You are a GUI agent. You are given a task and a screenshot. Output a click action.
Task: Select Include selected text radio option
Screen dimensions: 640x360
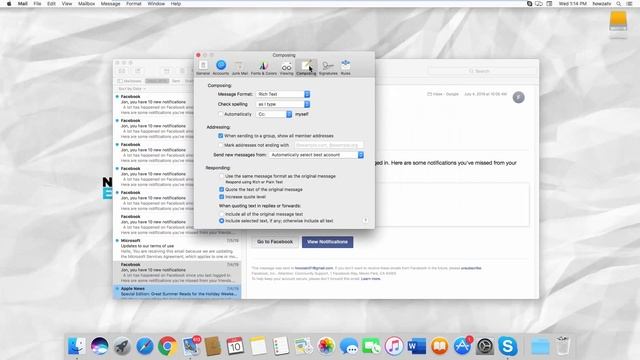222,221
